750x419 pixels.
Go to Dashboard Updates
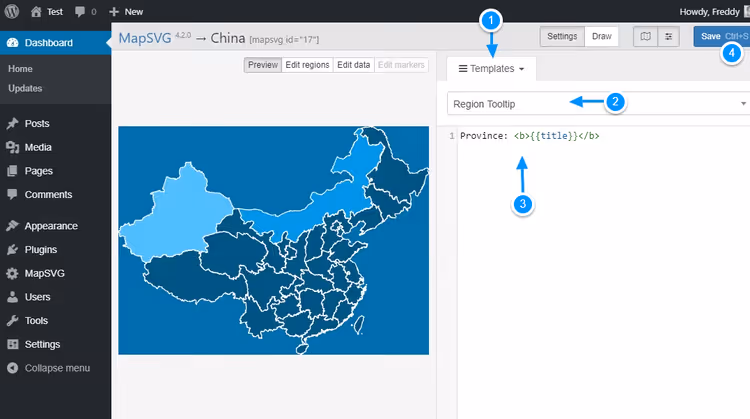coord(25,88)
